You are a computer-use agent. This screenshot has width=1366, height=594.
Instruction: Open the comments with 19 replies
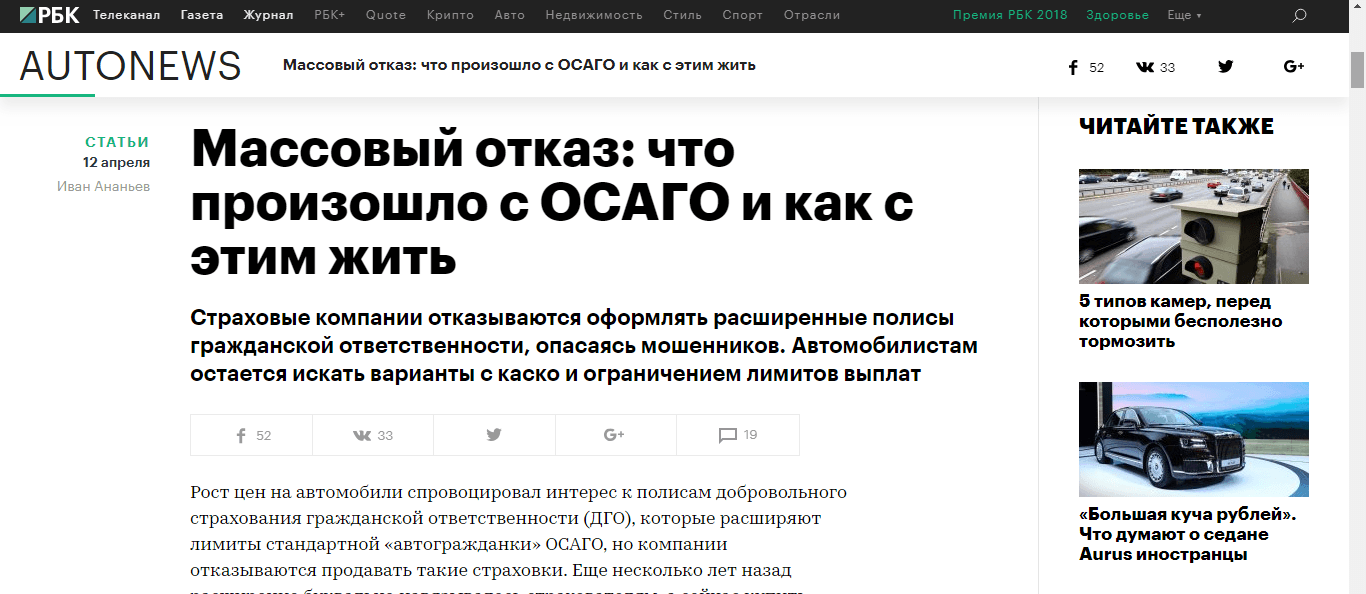738,435
